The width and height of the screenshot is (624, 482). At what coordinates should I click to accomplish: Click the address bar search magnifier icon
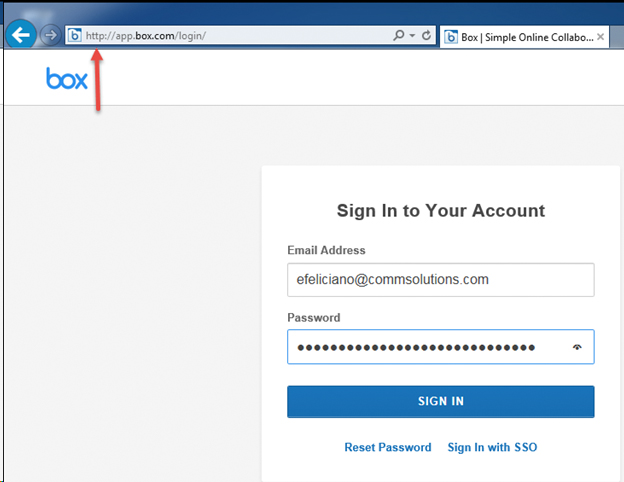point(399,36)
